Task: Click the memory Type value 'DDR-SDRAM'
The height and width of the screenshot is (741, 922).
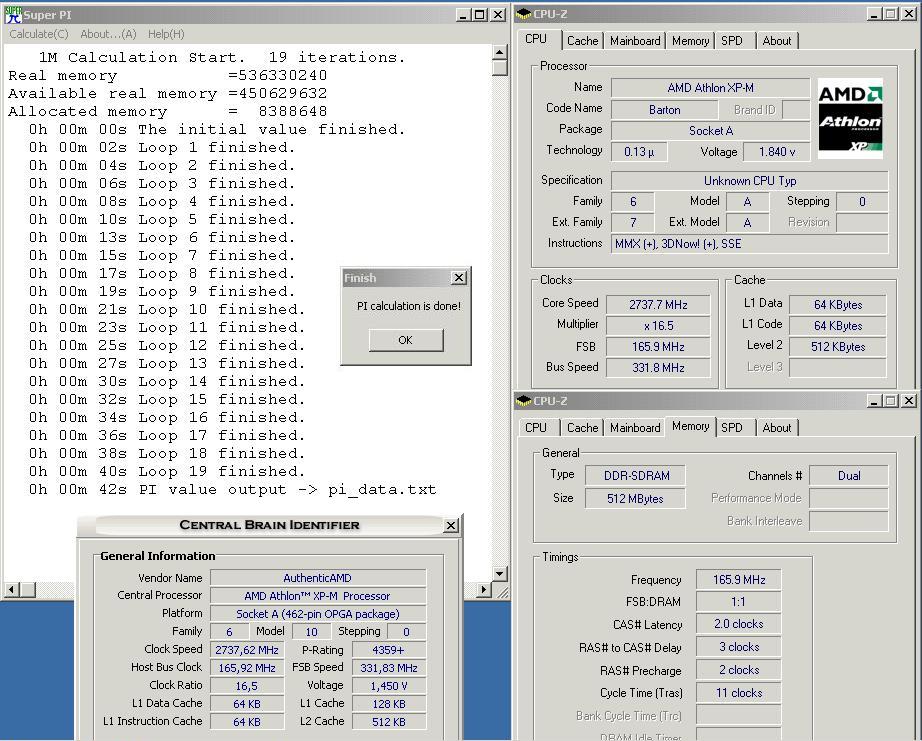Action: point(636,476)
